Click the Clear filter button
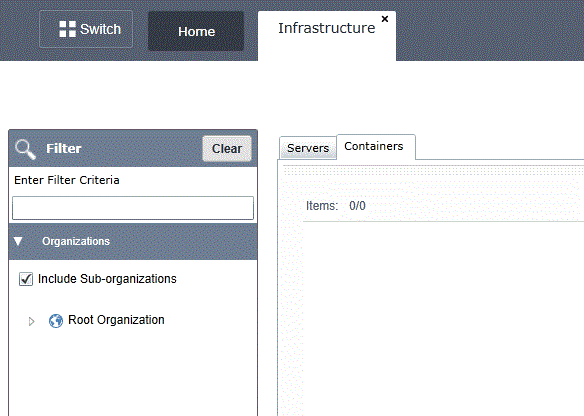The height and width of the screenshot is (416, 584). 227,149
